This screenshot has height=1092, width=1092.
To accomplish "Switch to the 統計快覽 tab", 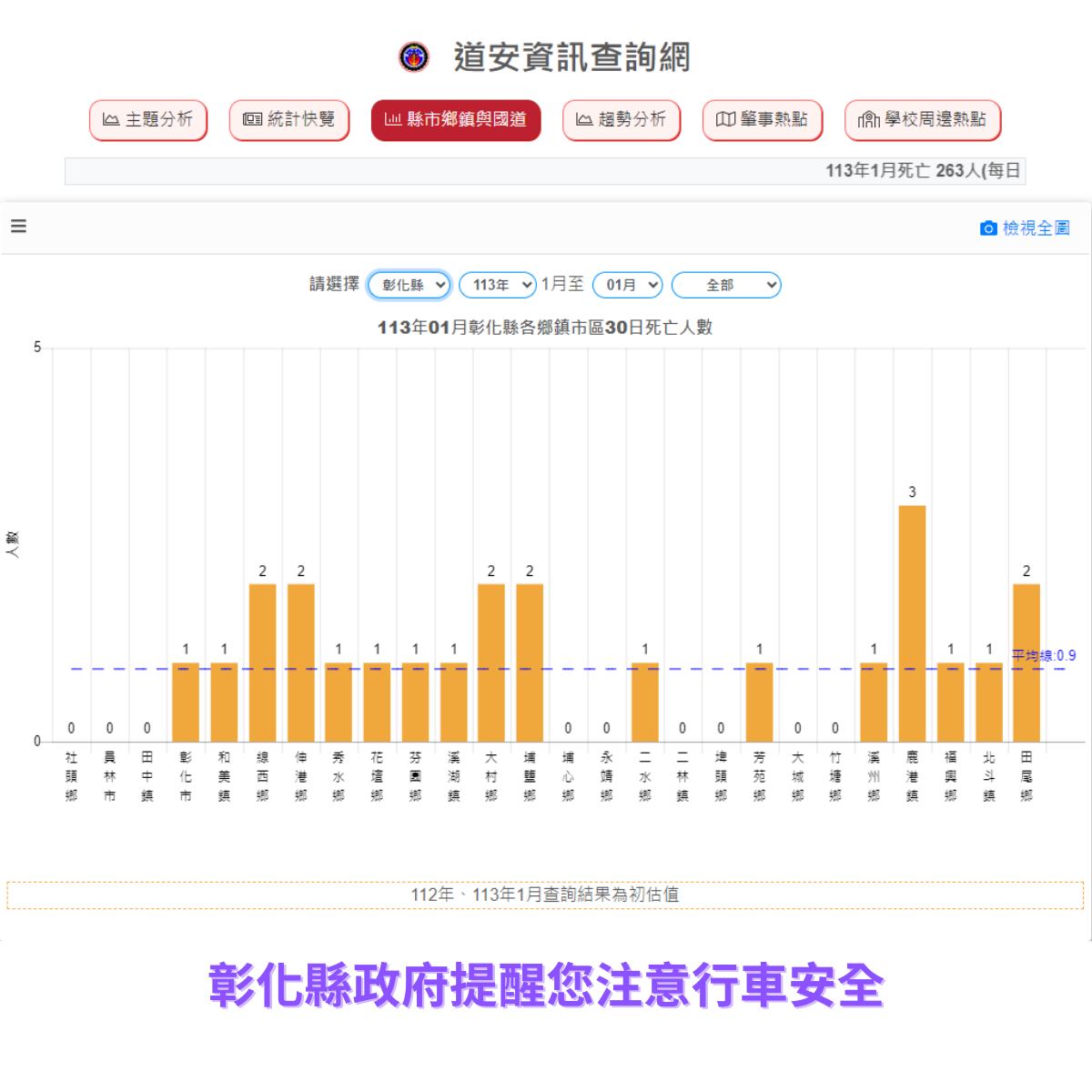I will [x=289, y=120].
